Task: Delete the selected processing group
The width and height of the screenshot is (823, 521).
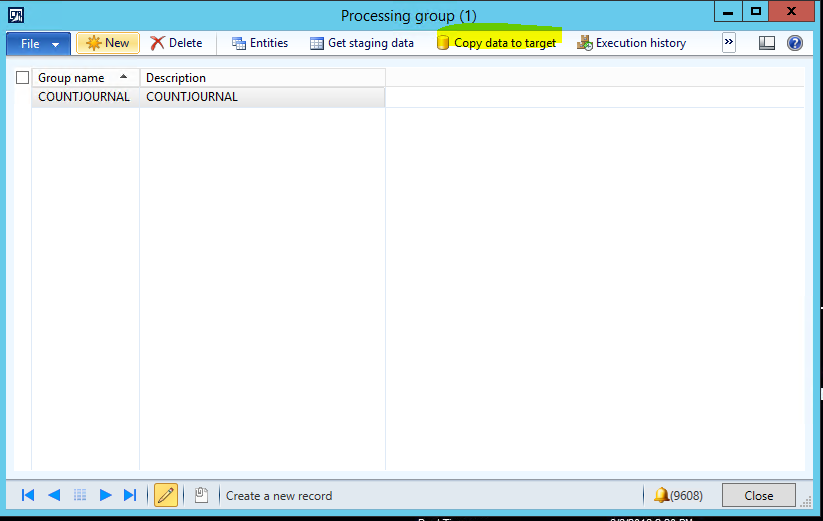Action: [176, 43]
